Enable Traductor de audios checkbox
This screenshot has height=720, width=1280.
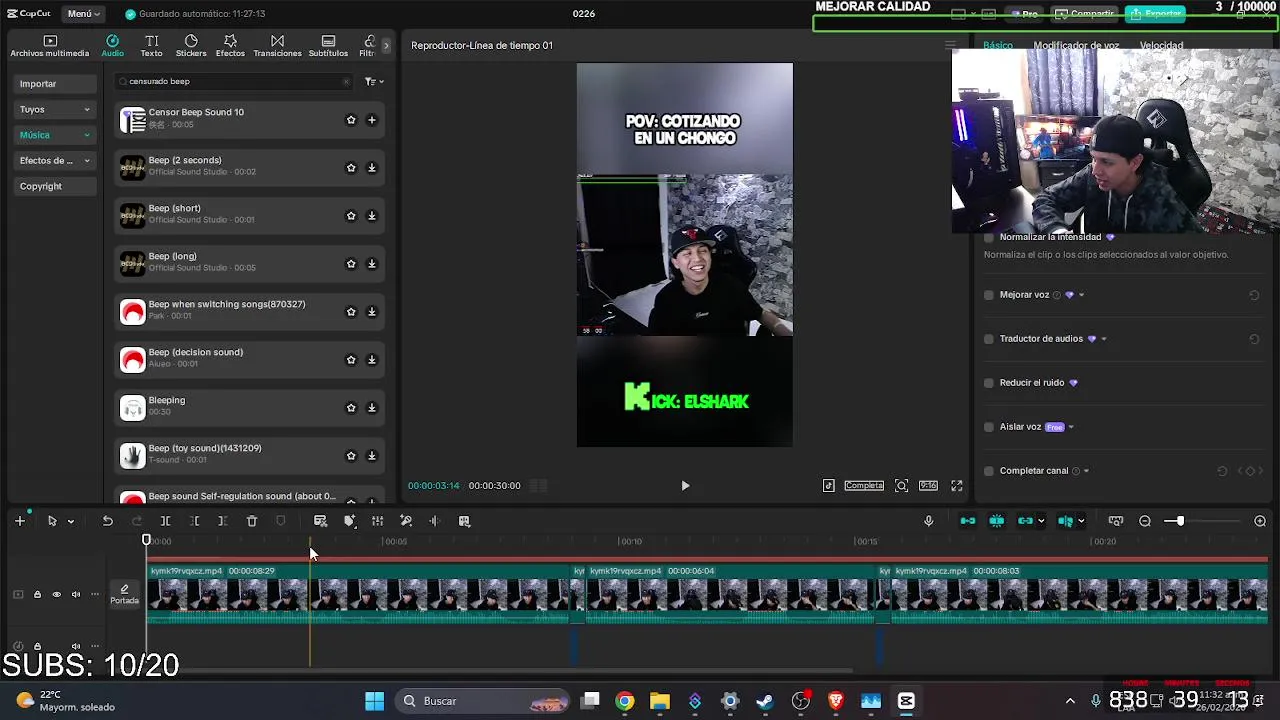(x=989, y=339)
